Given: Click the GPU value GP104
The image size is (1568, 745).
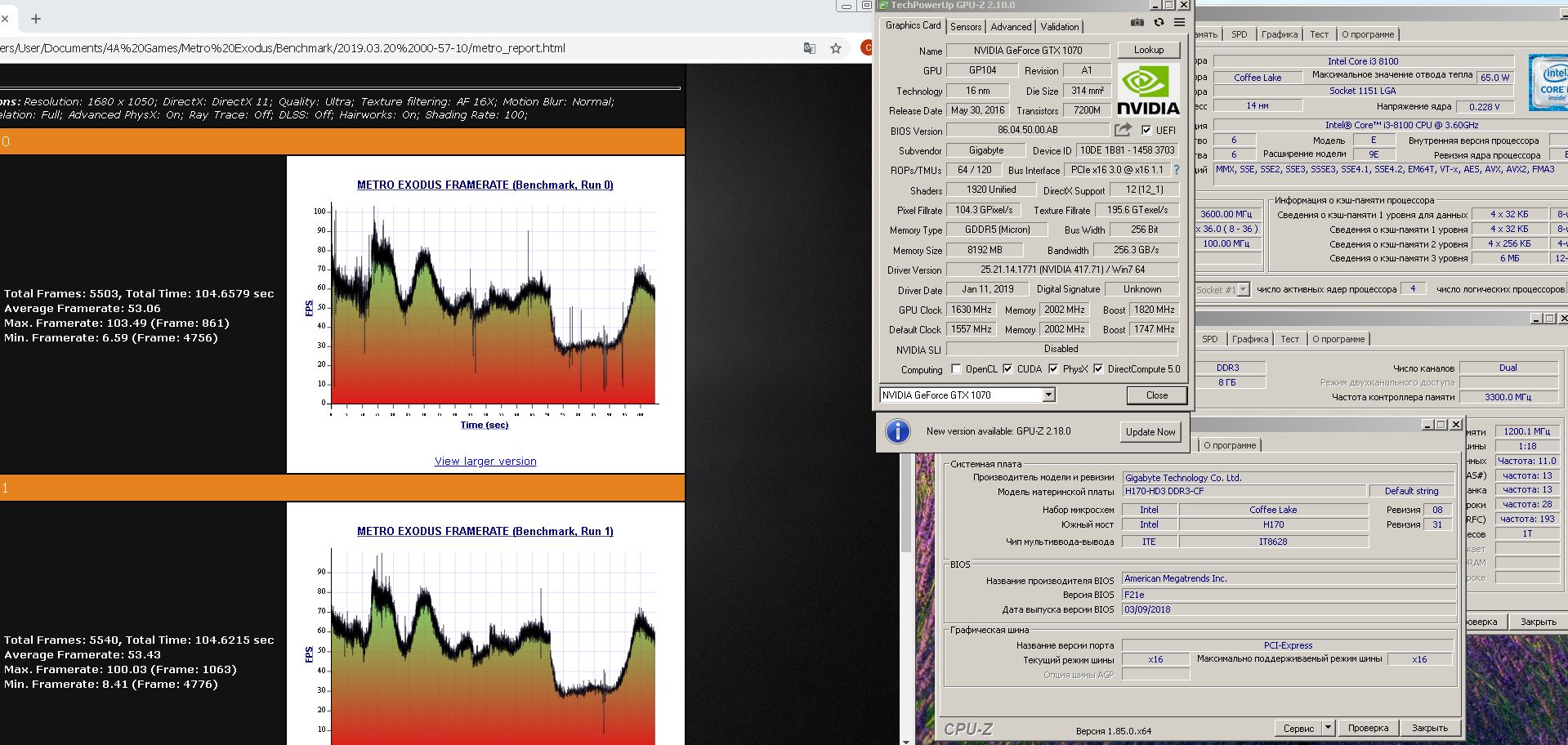Looking at the screenshot, I should [982, 70].
